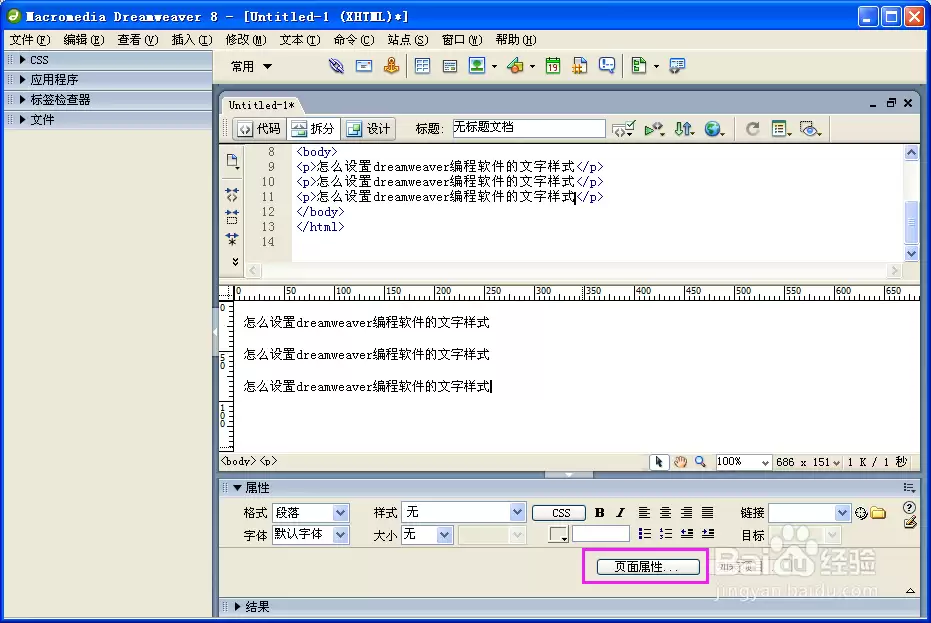Switch to Code view (代码)

[x=259, y=129]
